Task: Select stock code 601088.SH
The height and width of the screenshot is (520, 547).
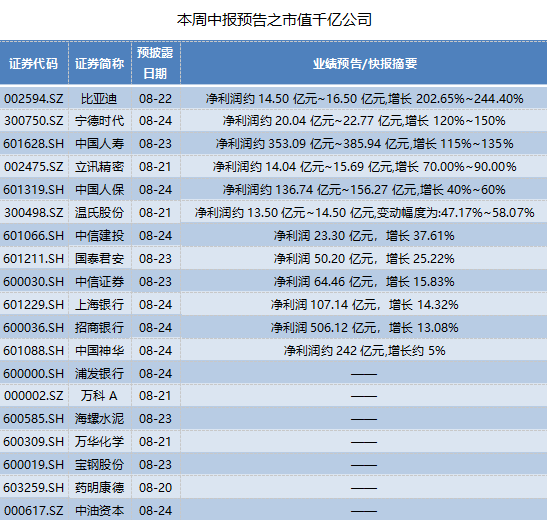Action: pyautogui.click(x=33, y=351)
